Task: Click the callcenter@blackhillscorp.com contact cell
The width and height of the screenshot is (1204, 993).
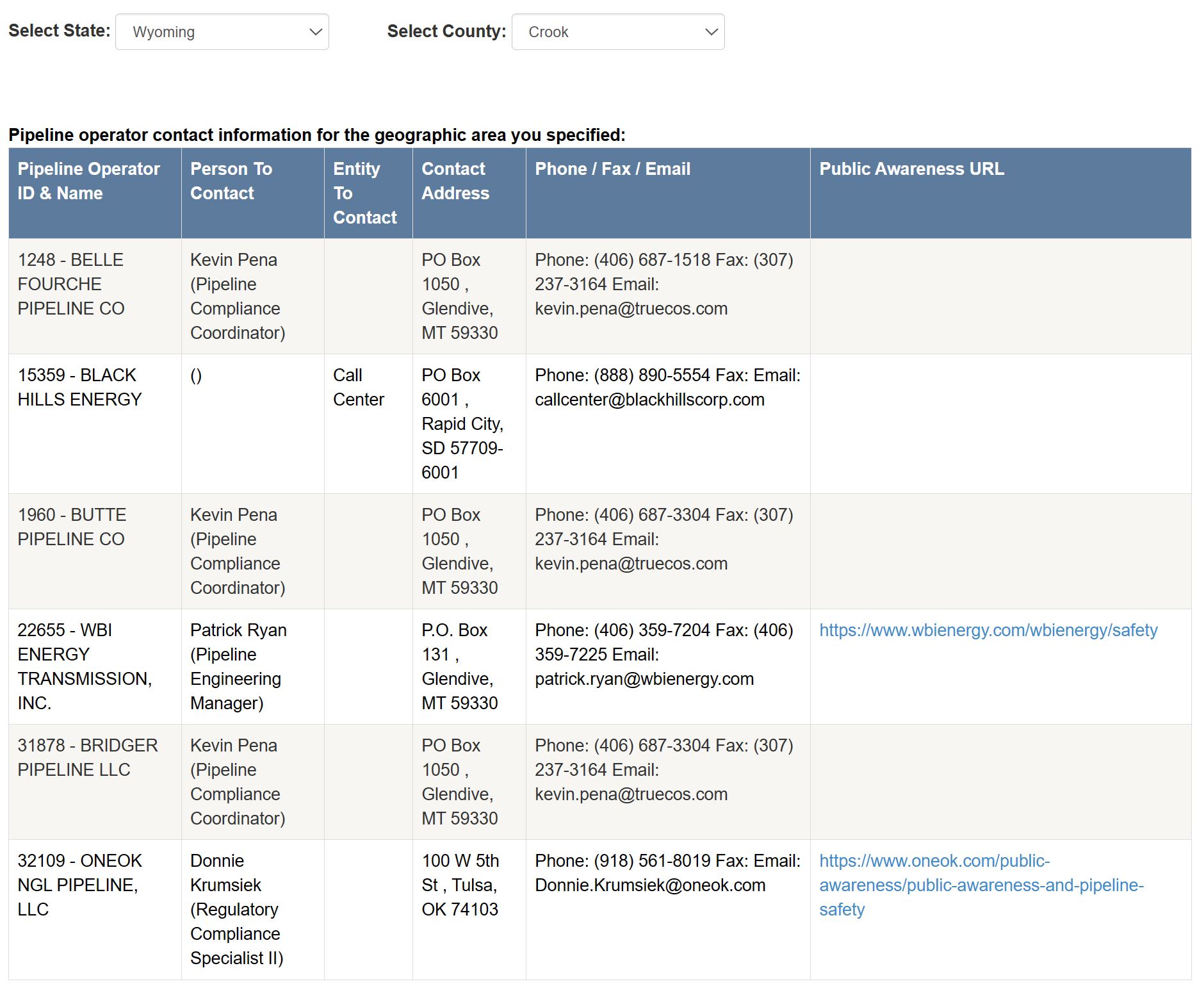Action: click(x=668, y=424)
